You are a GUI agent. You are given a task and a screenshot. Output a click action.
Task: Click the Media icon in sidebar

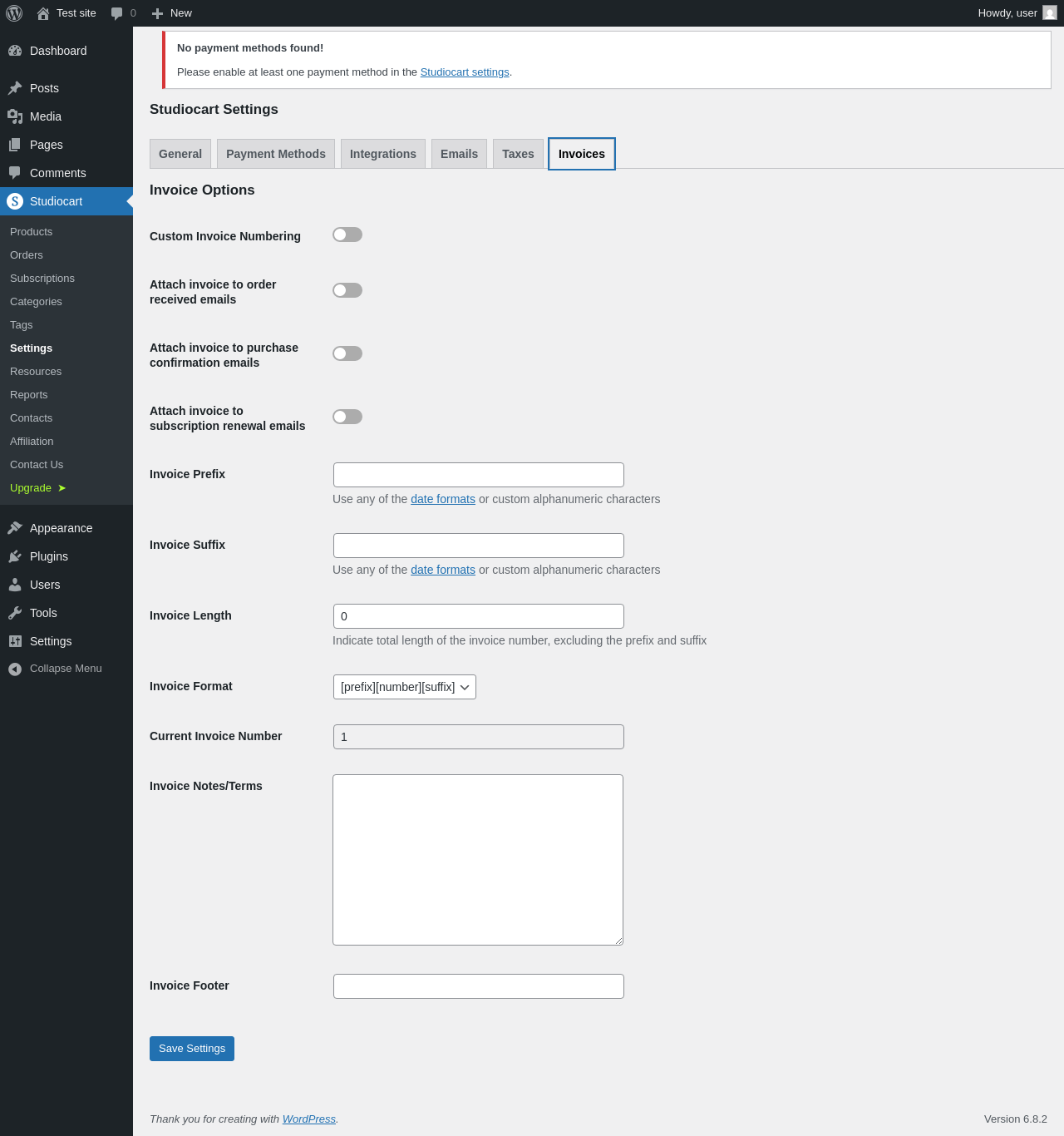point(15,116)
